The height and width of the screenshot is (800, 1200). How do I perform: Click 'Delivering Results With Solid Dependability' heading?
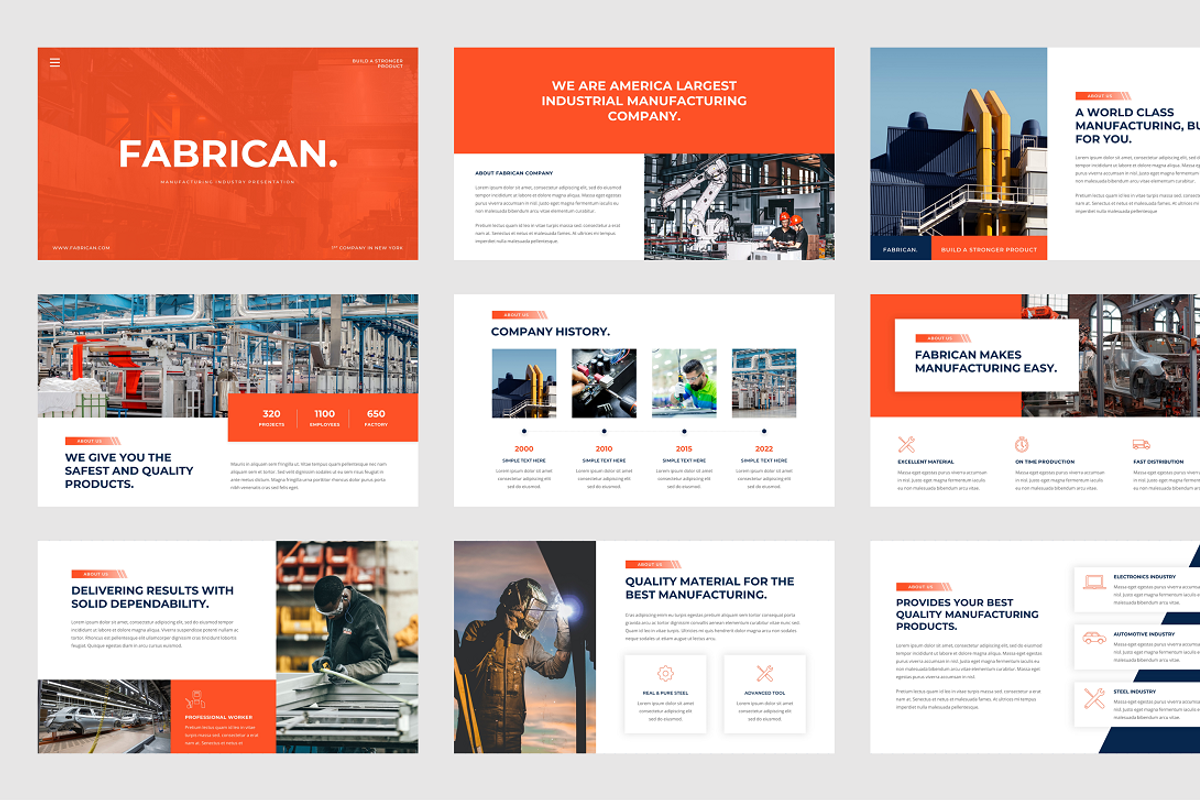click(x=152, y=597)
